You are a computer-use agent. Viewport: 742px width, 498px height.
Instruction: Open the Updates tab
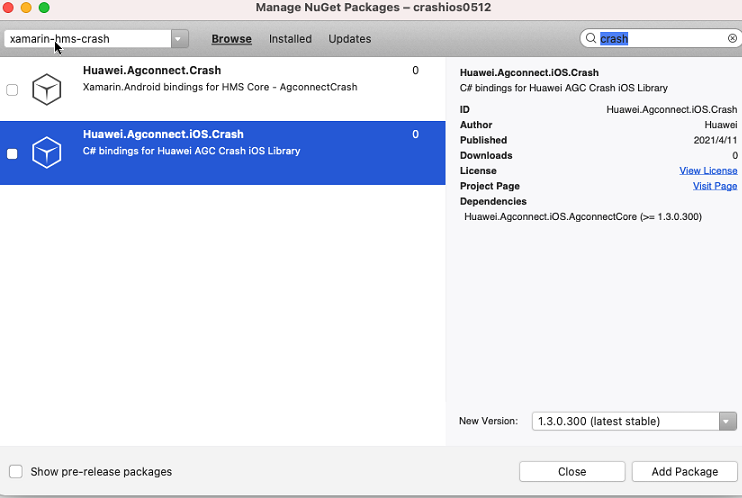point(350,39)
